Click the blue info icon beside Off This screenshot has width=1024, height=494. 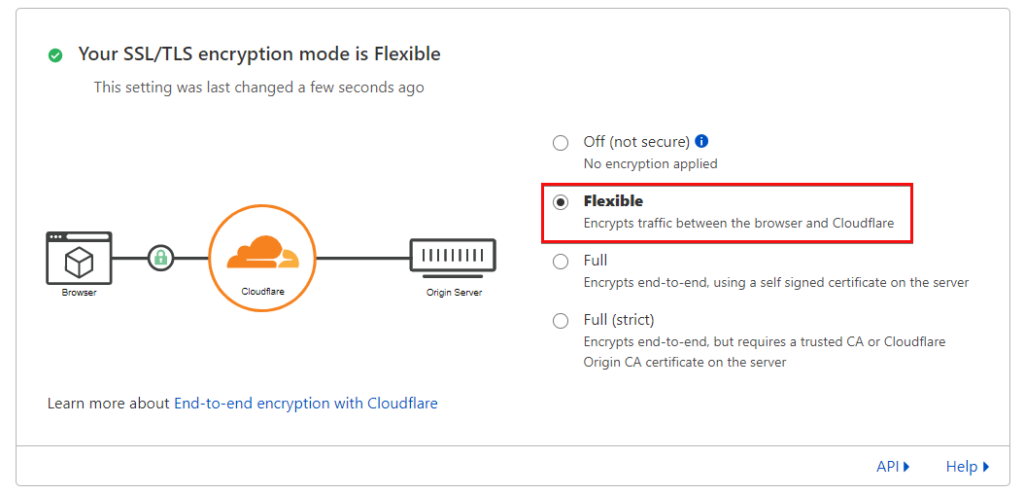coord(702,142)
